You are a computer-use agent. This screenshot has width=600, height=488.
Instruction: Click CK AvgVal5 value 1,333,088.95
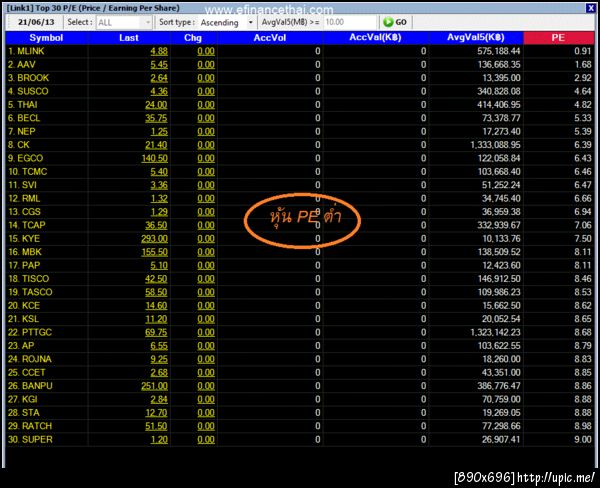tap(495, 145)
